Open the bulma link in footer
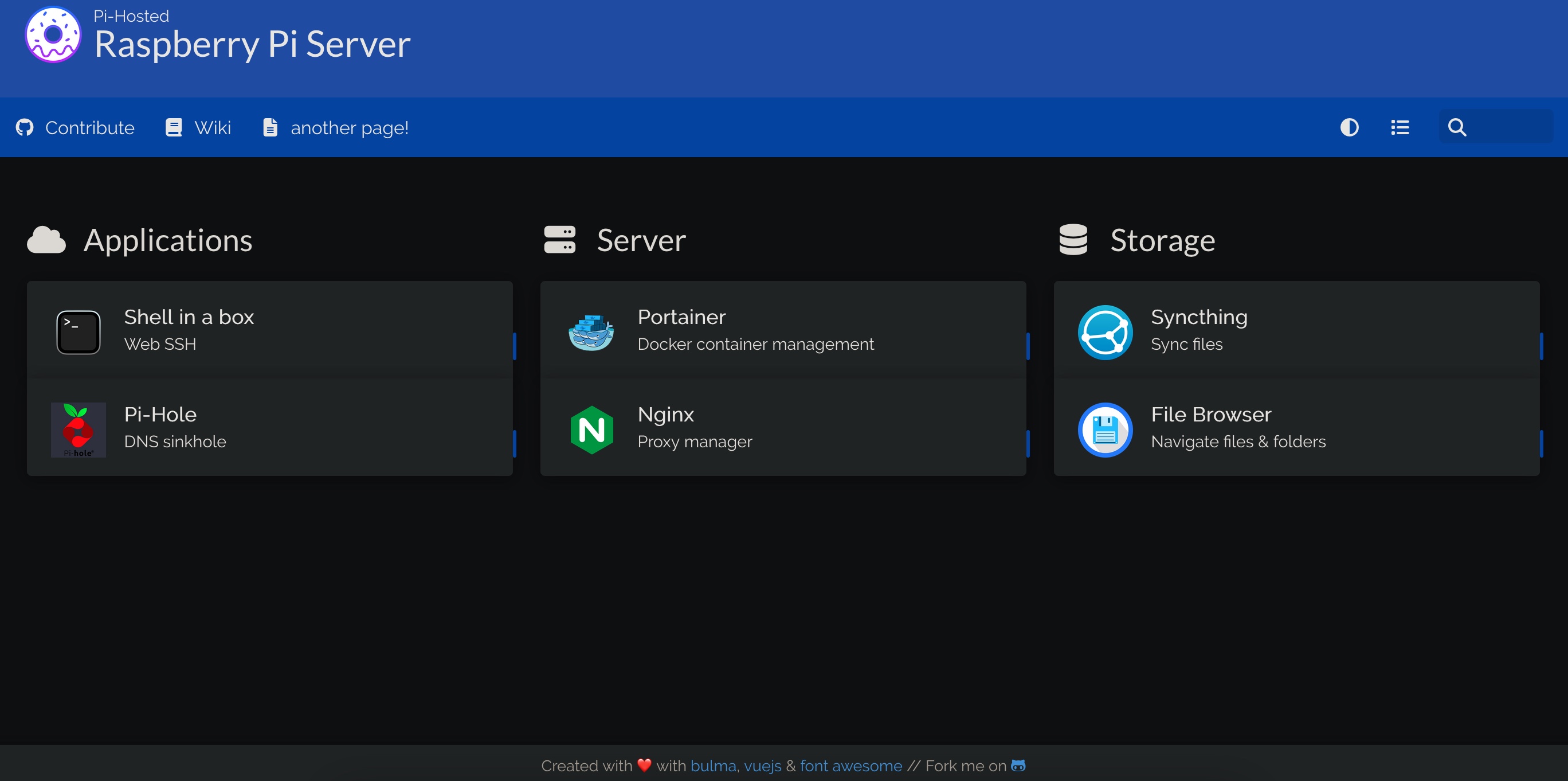The image size is (1568, 781). (713, 766)
